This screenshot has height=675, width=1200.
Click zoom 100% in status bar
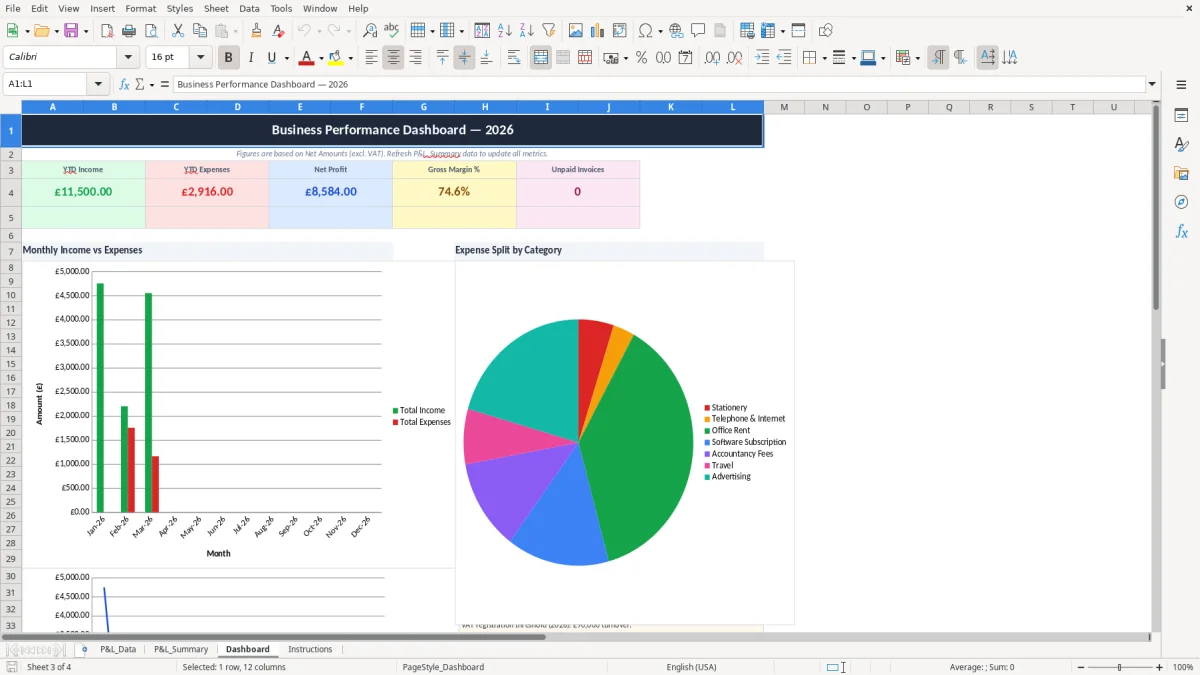pos(1183,667)
